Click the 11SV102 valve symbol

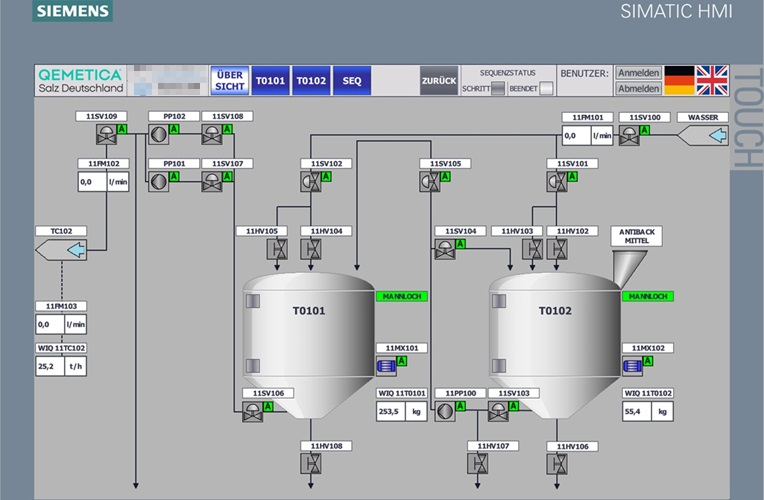point(311,181)
